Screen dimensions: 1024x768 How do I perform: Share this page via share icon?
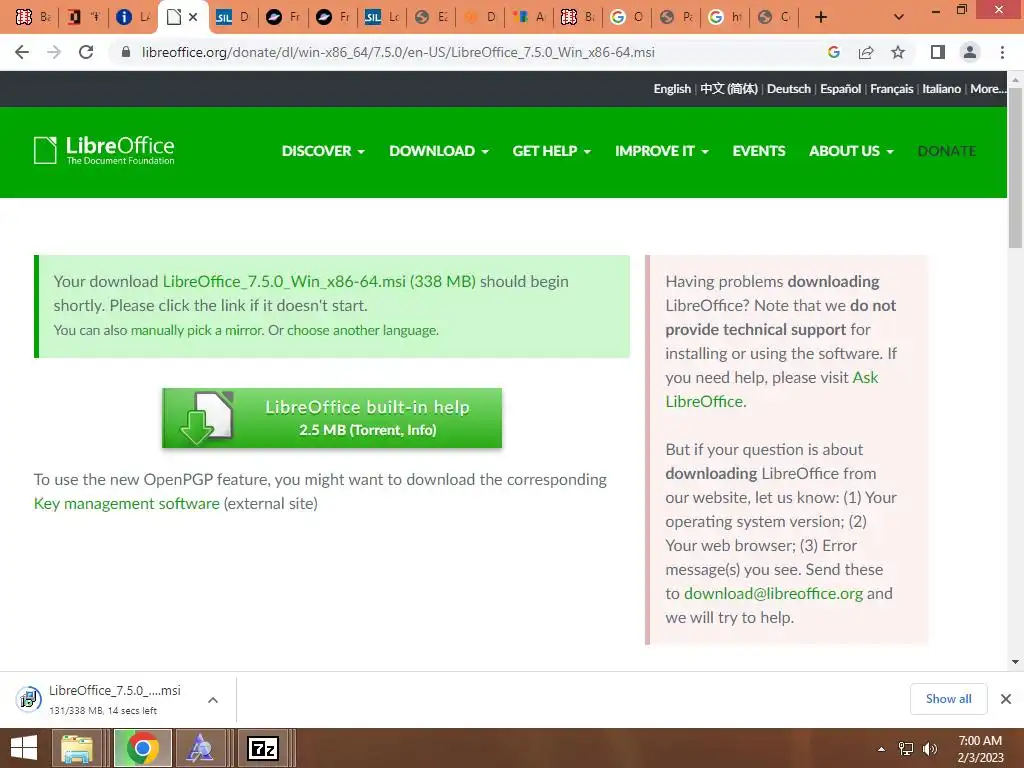[866, 52]
